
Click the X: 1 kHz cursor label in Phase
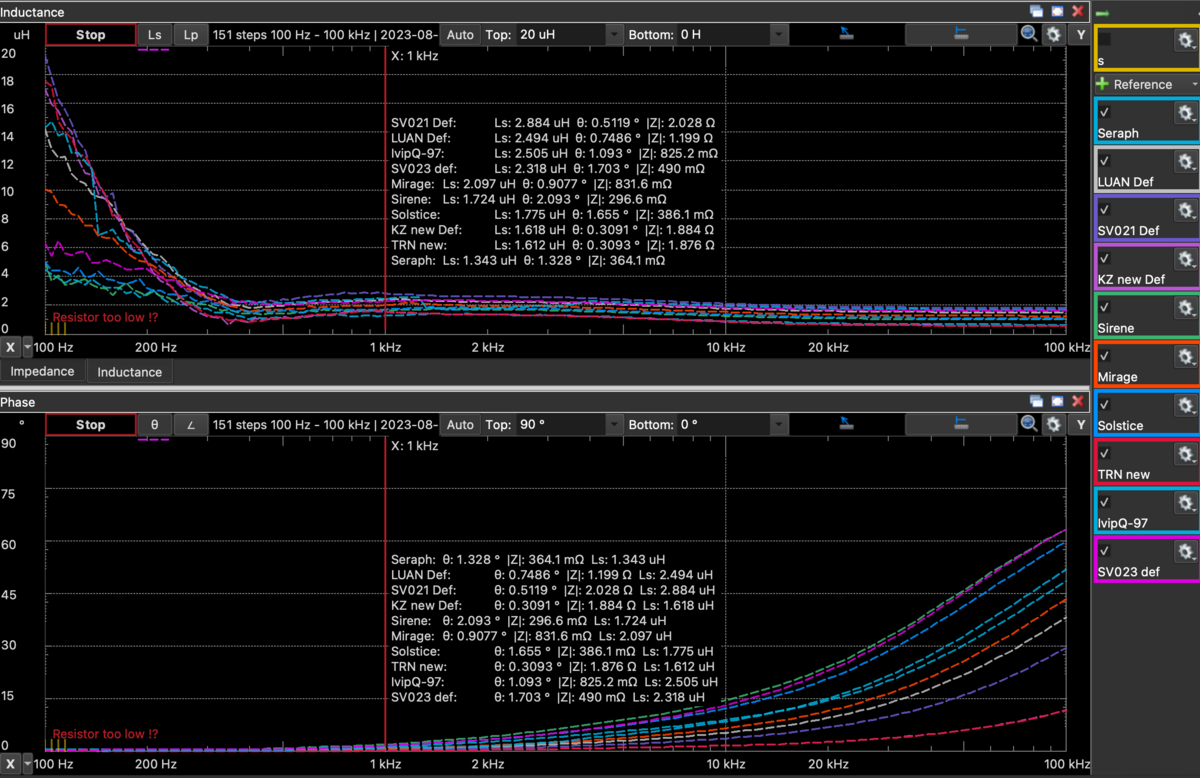414,446
